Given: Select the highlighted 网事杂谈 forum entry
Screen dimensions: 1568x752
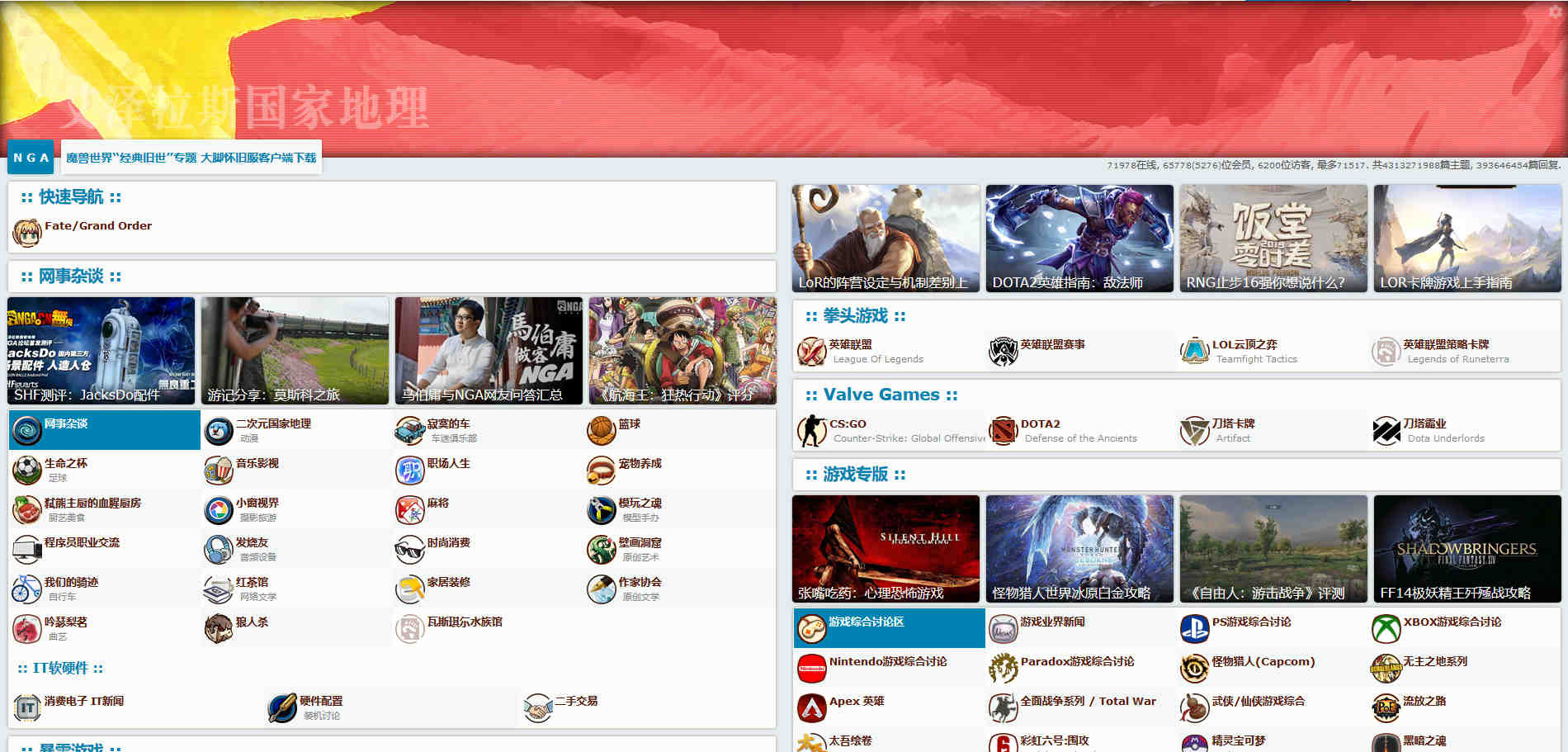Looking at the screenshot, I should tap(105, 430).
